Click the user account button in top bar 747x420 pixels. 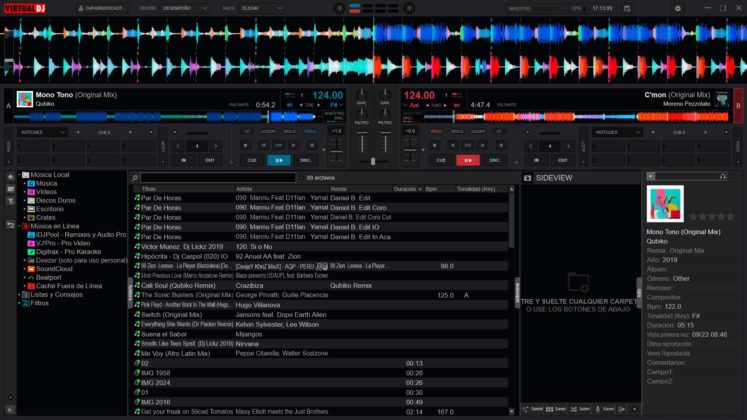coord(101,8)
